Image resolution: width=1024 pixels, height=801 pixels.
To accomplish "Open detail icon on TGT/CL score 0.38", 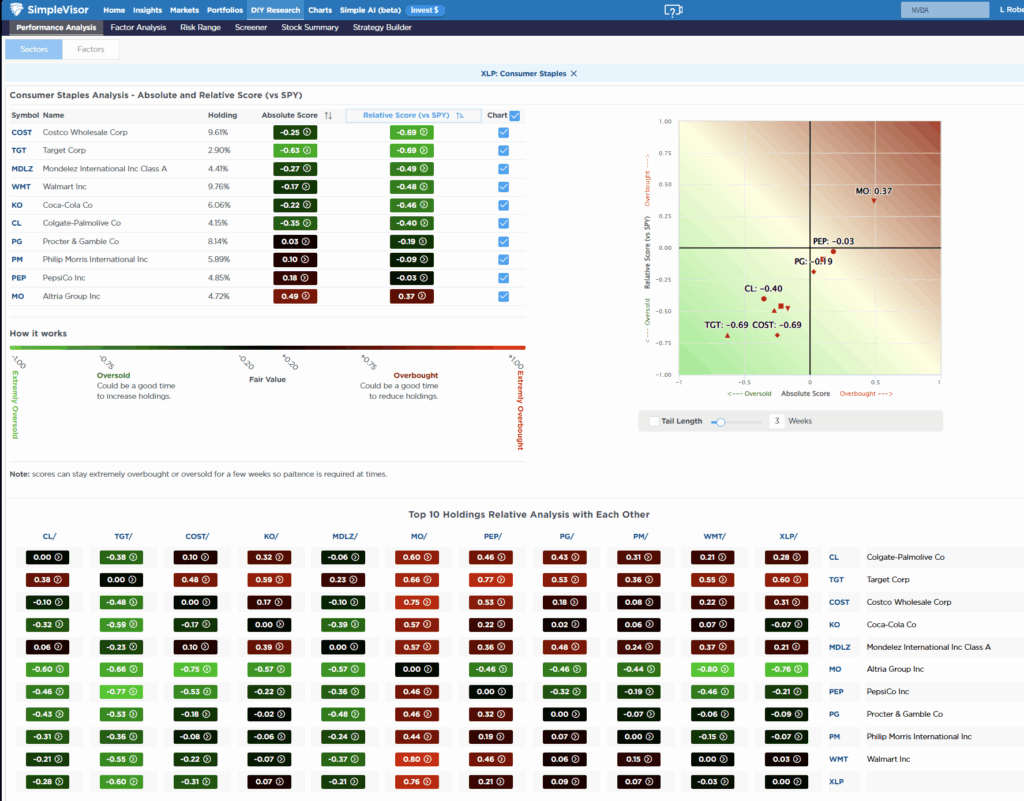I will [57, 579].
